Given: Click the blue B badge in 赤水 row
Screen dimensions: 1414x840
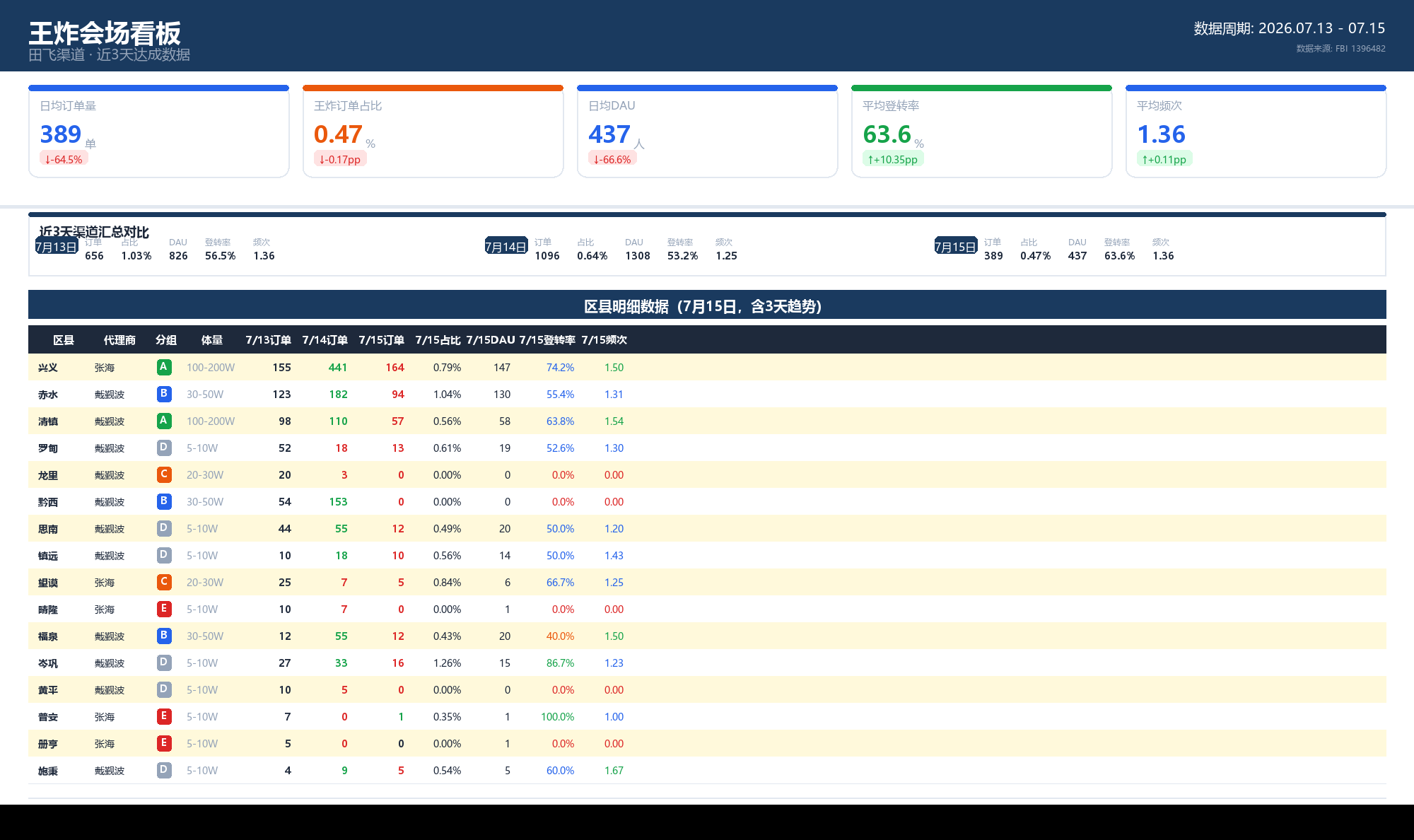Looking at the screenshot, I should click(x=164, y=394).
